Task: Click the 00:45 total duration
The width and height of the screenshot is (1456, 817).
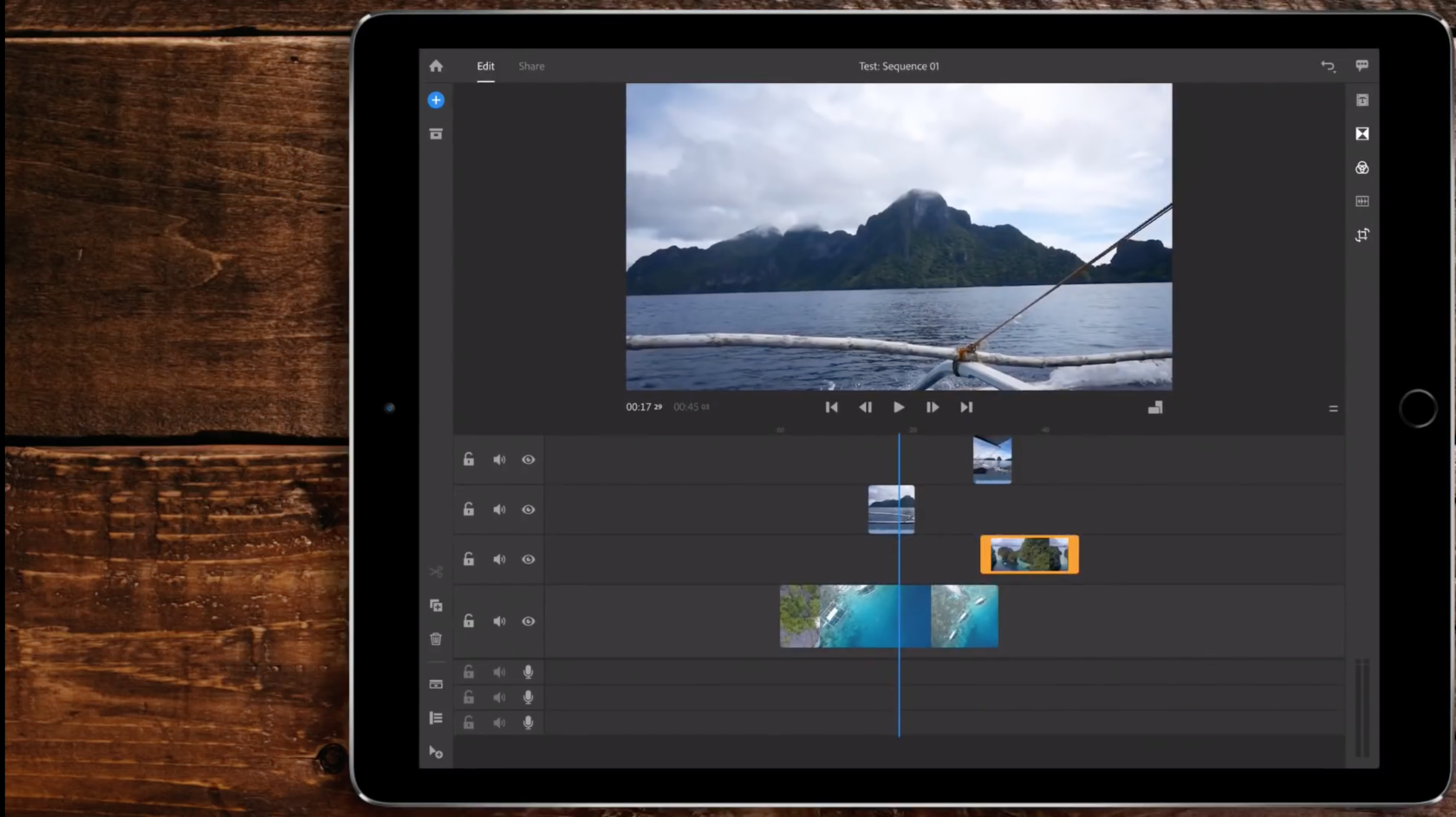Action: click(692, 407)
